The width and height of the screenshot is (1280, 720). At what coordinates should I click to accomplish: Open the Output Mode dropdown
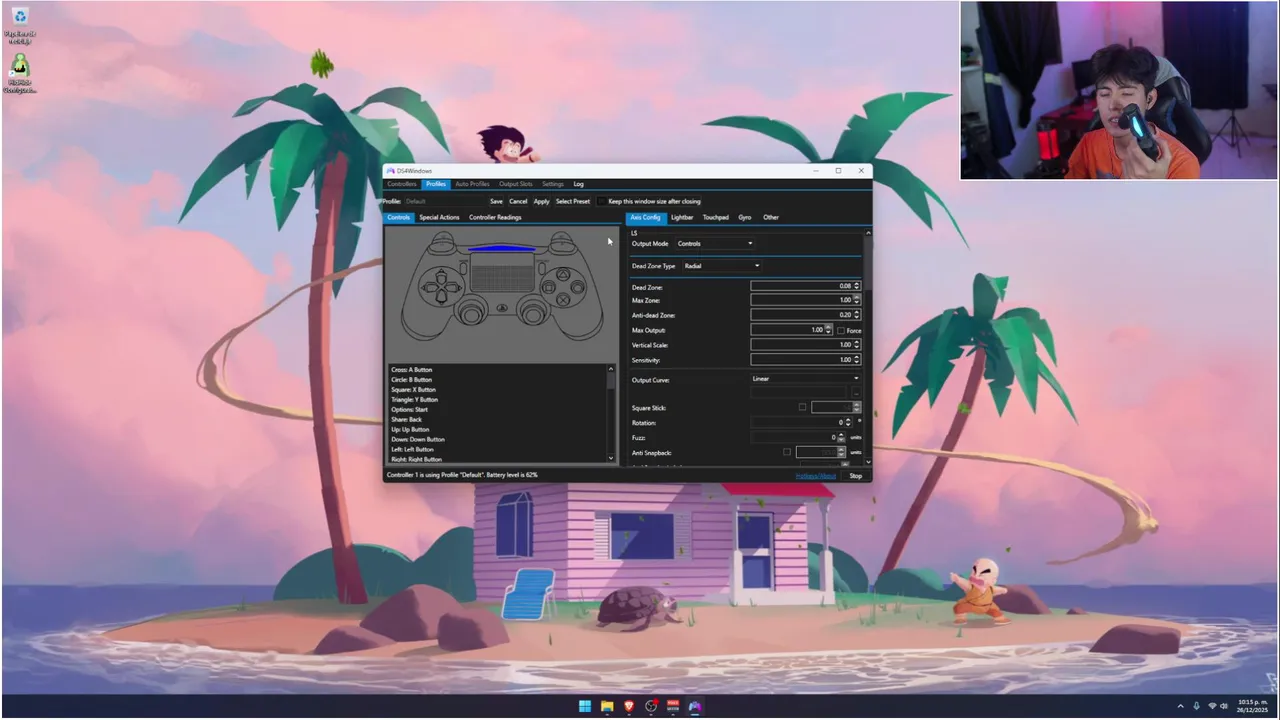[x=715, y=243]
